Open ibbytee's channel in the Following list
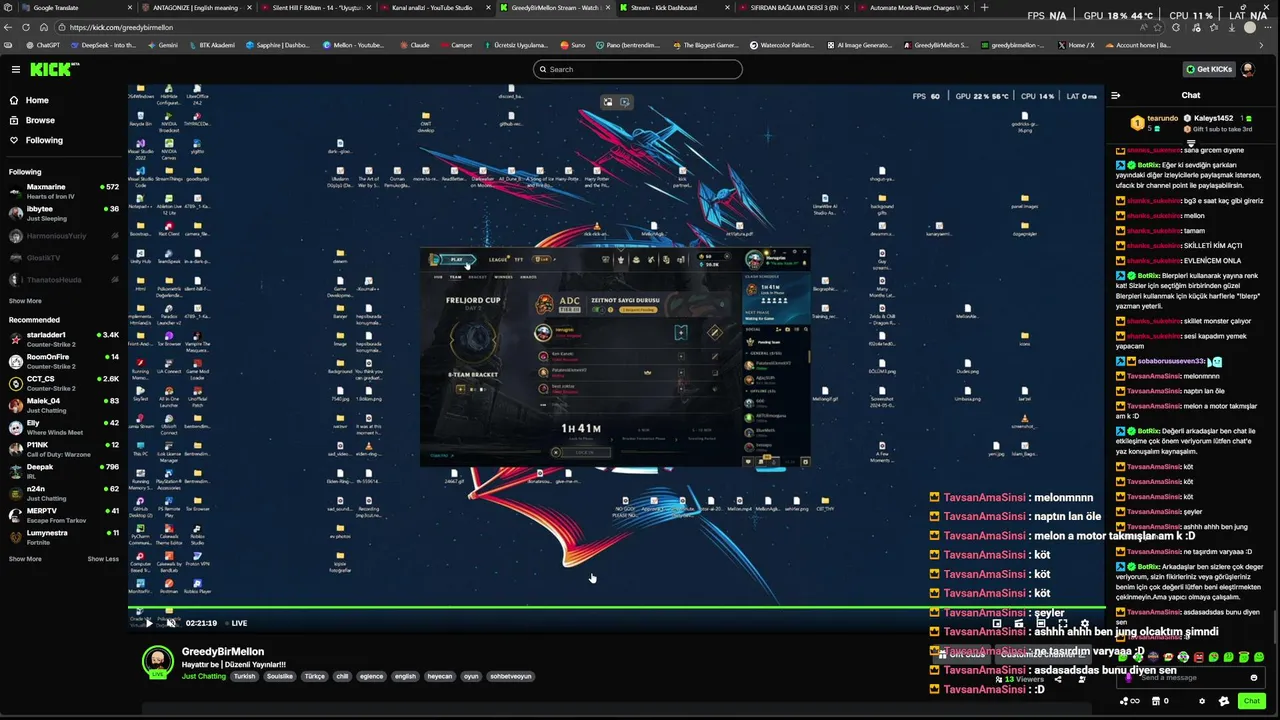Screen dimensions: 1280x720 coord(64,213)
